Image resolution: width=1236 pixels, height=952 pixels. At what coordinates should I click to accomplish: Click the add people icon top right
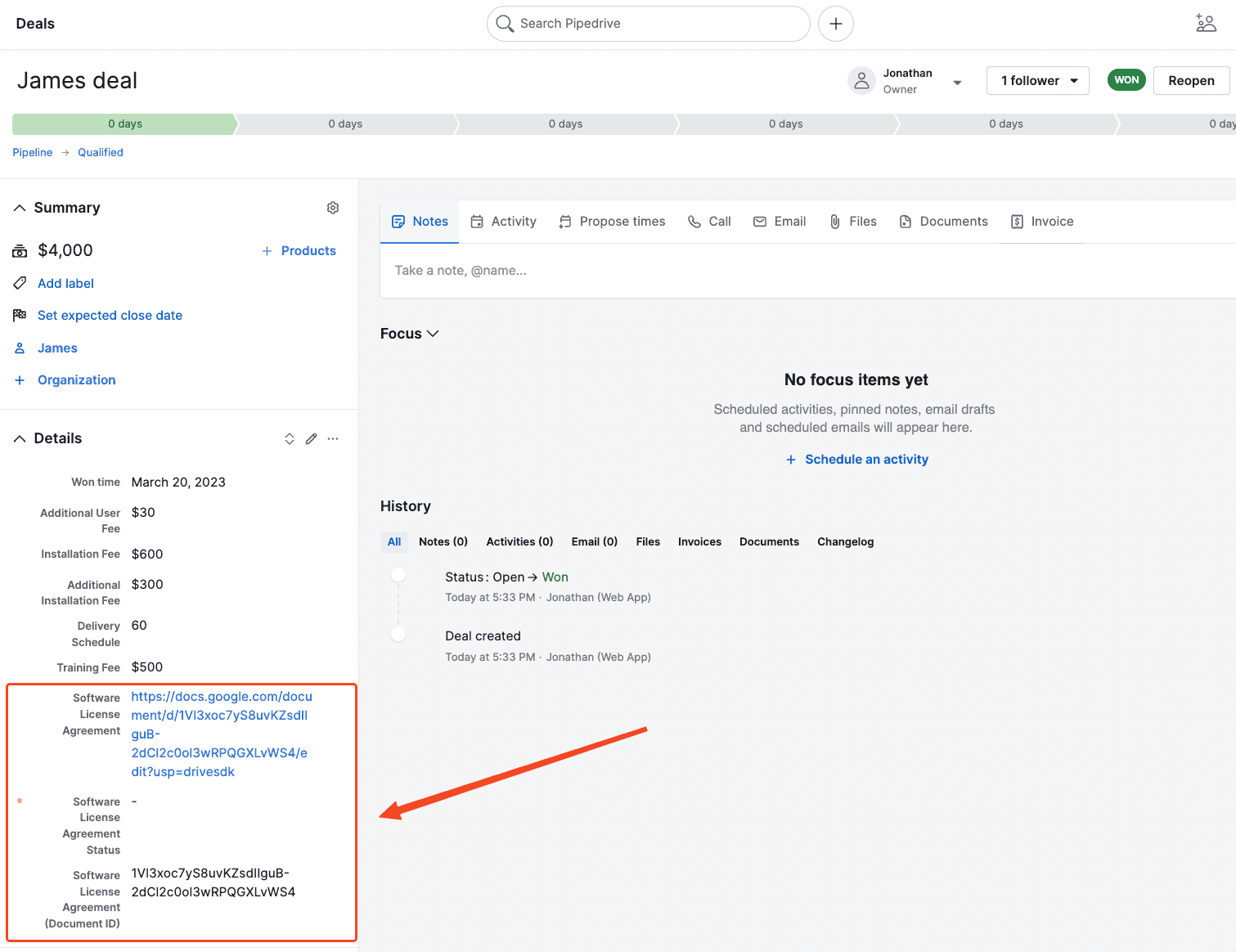(1206, 23)
